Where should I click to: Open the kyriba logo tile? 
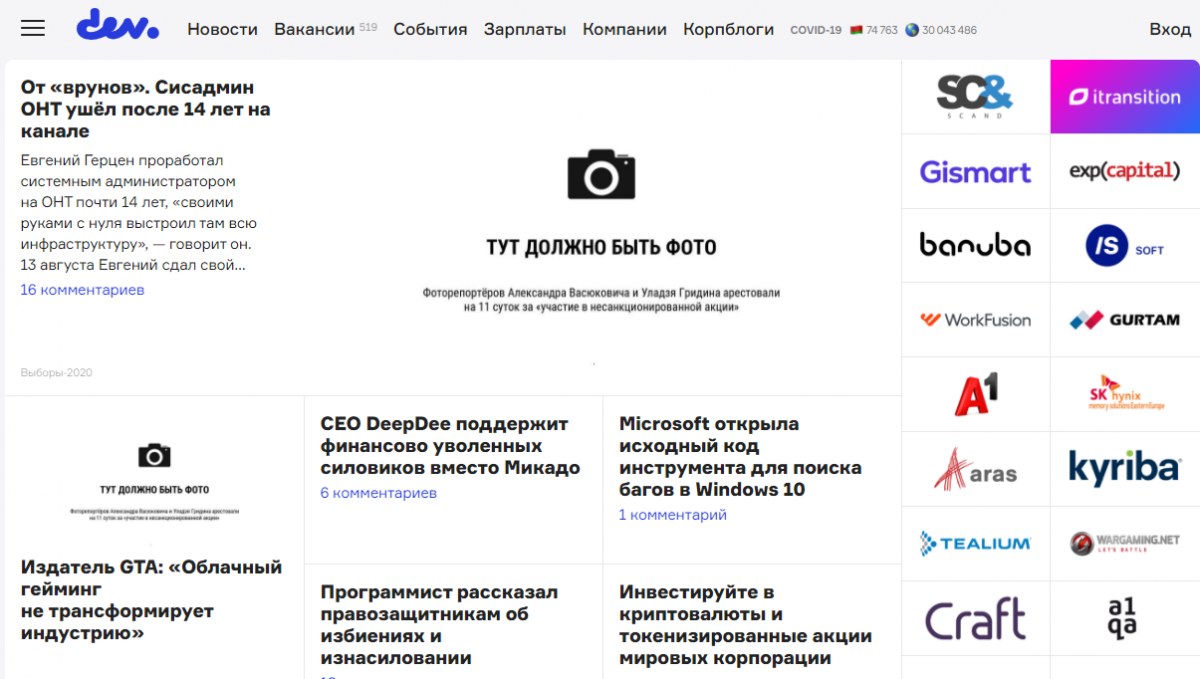(x=1125, y=468)
